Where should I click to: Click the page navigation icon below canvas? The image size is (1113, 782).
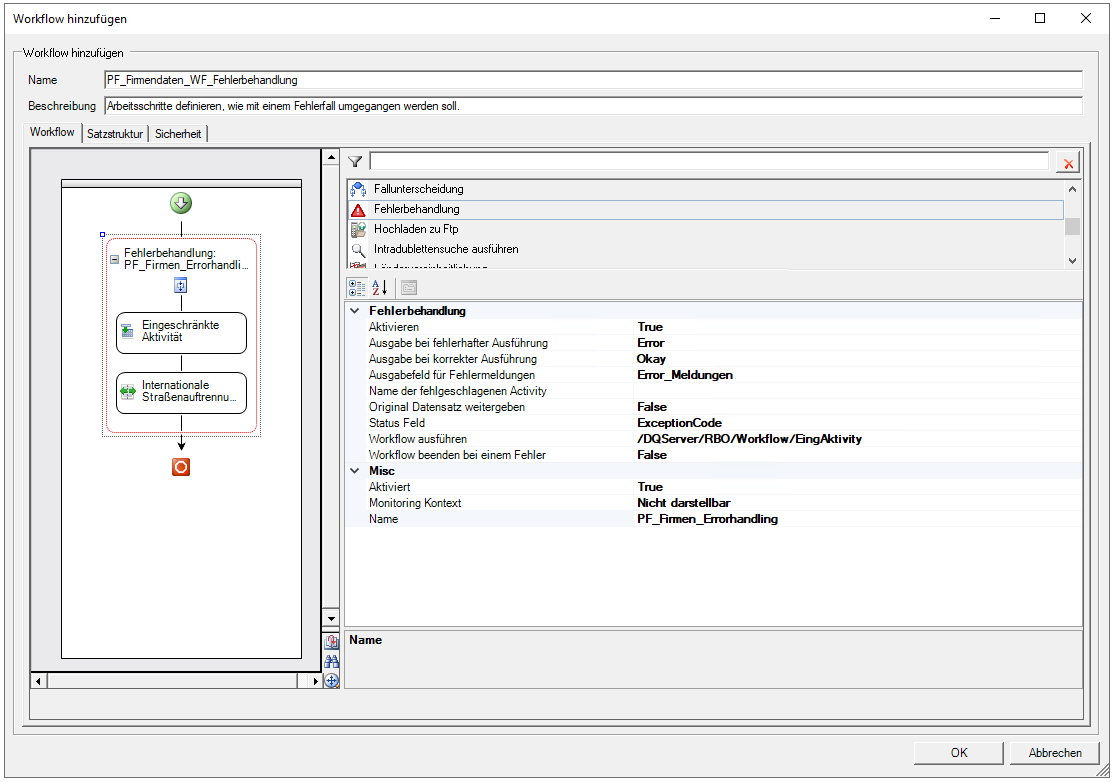pyautogui.click(x=331, y=642)
